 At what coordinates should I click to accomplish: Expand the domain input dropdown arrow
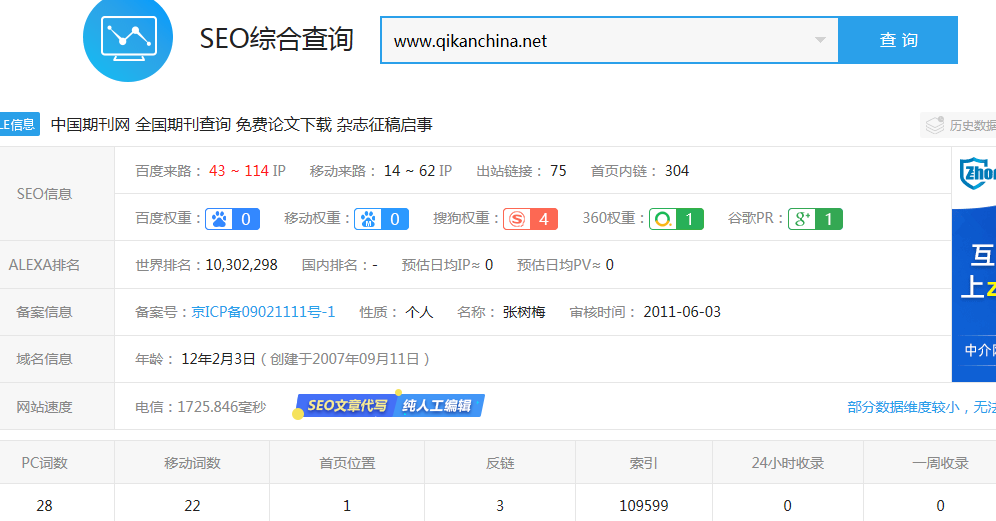820,40
